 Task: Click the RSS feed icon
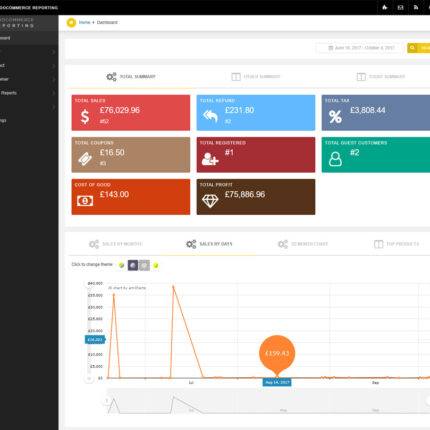pos(416,7)
